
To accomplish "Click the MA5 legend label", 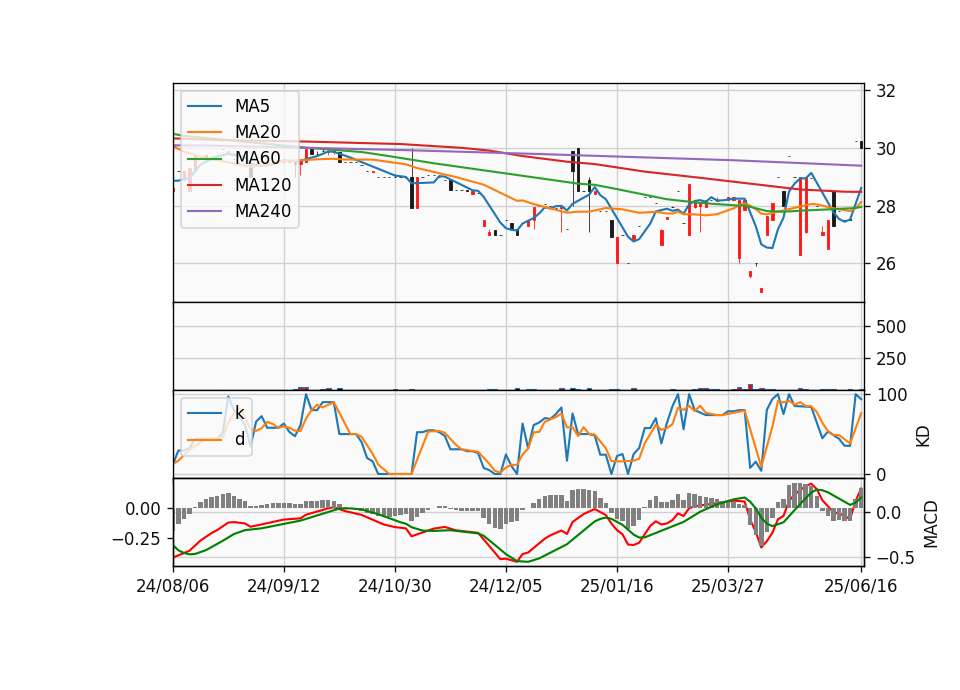I will [252, 106].
